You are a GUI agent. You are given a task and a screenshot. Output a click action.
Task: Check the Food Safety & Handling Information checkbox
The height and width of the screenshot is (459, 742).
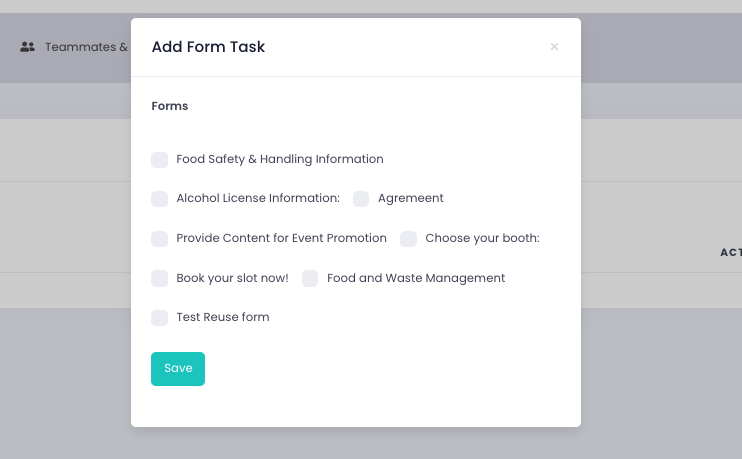pyautogui.click(x=160, y=160)
